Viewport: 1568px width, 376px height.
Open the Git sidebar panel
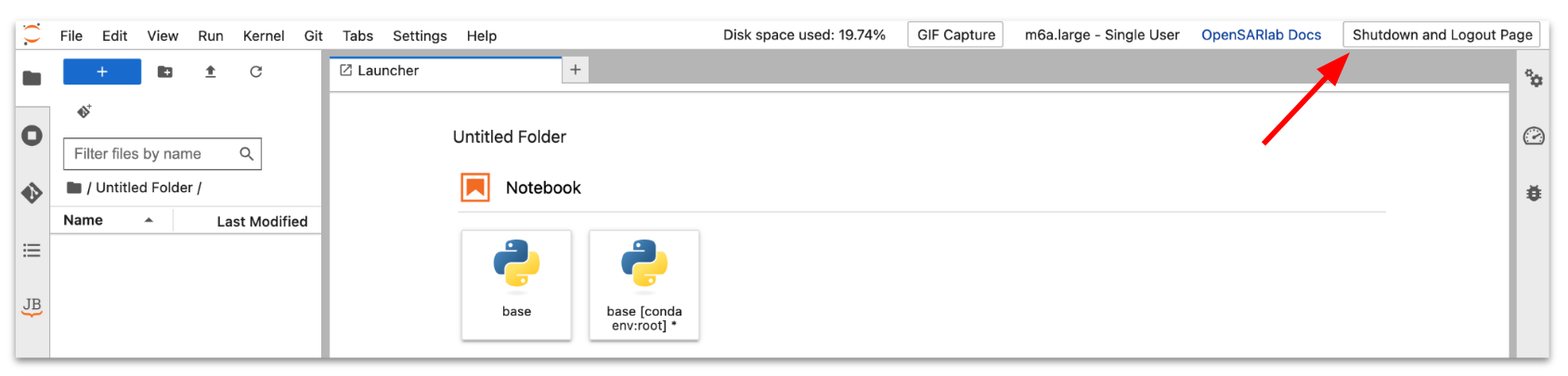point(32,193)
